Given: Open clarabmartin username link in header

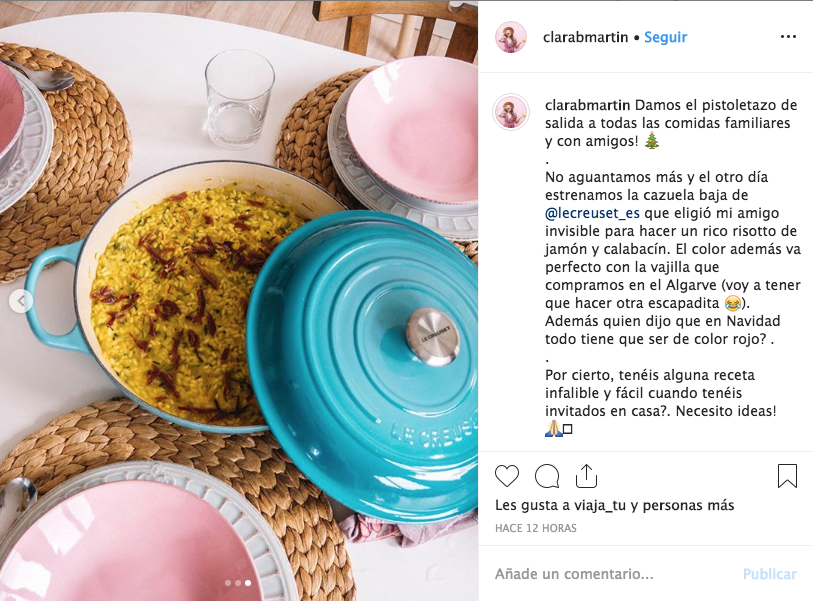Looking at the screenshot, I should point(585,37).
